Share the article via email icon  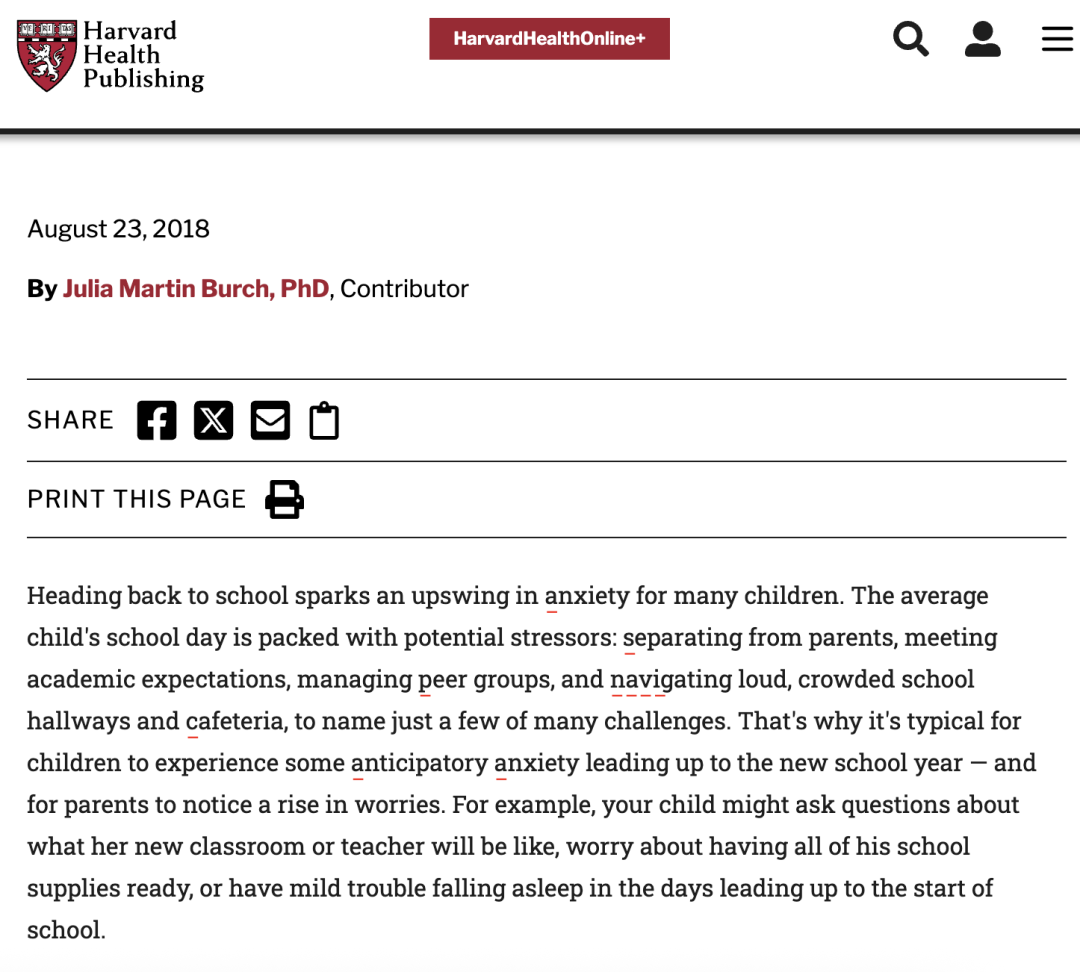click(x=270, y=420)
